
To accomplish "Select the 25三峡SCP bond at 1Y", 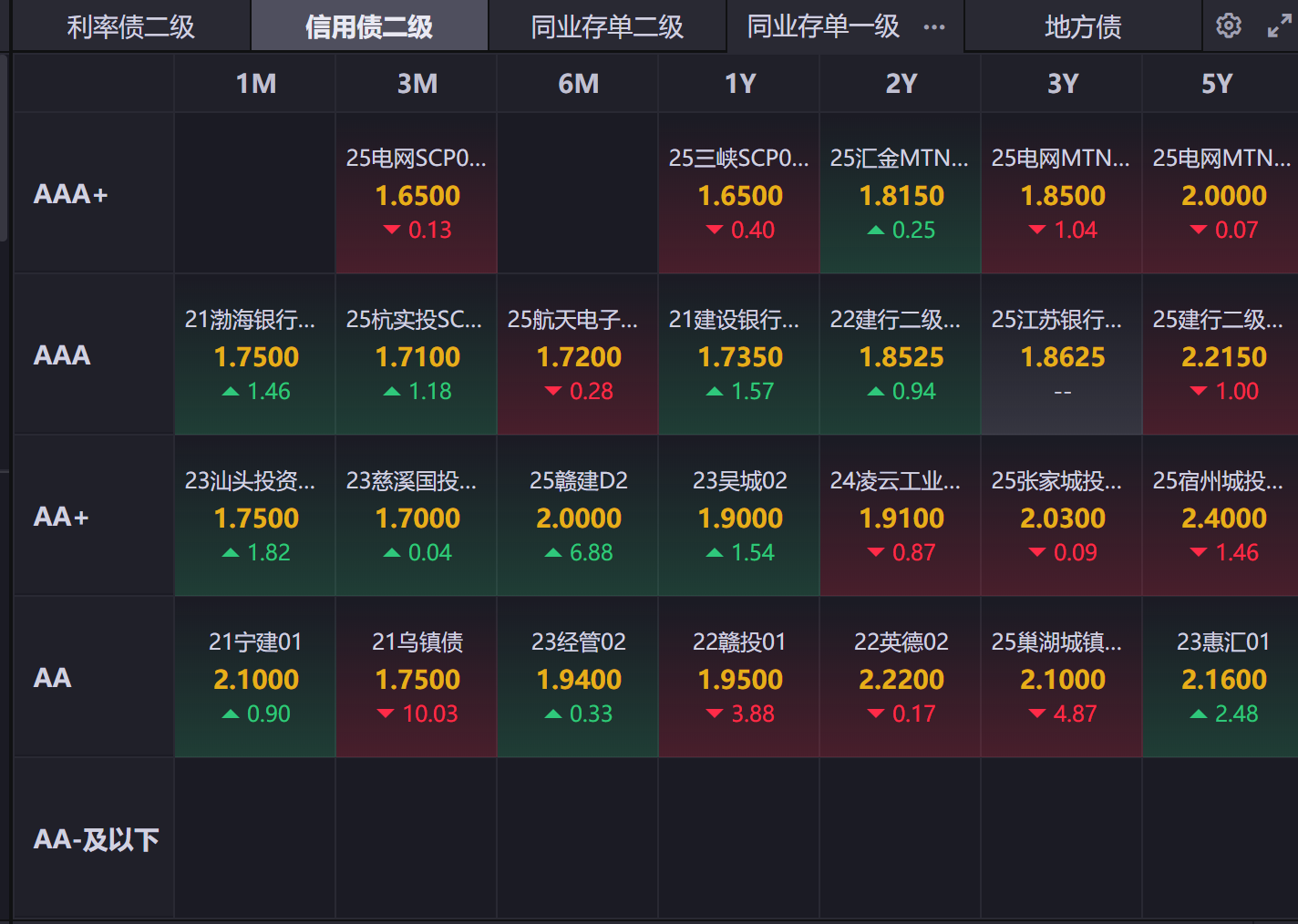I will coord(739,193).
